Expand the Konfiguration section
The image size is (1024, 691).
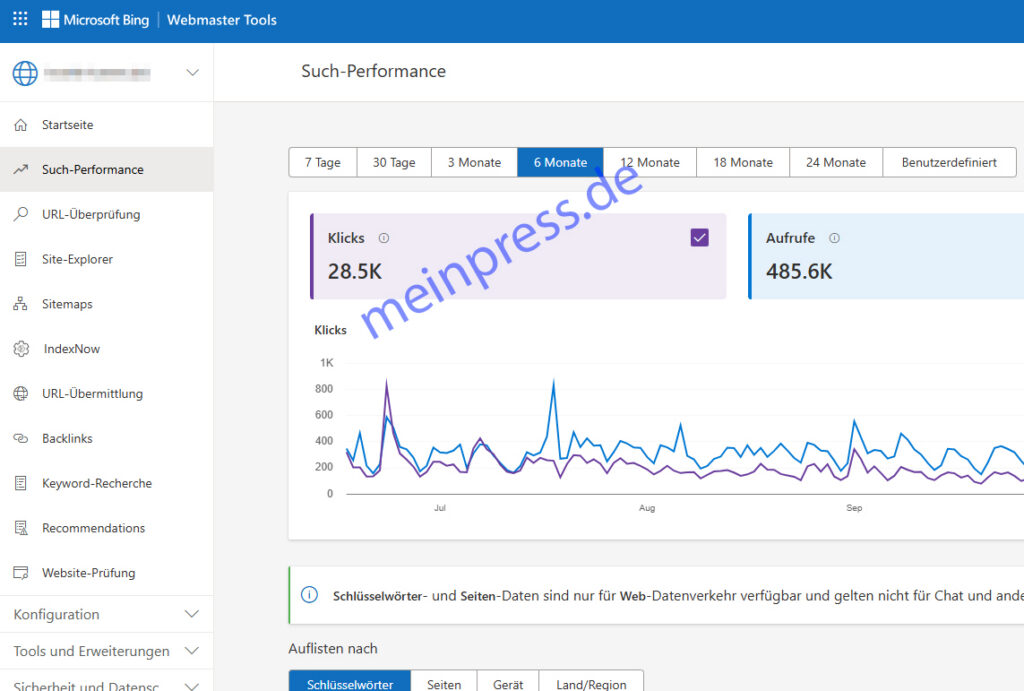tap(193, 615)
